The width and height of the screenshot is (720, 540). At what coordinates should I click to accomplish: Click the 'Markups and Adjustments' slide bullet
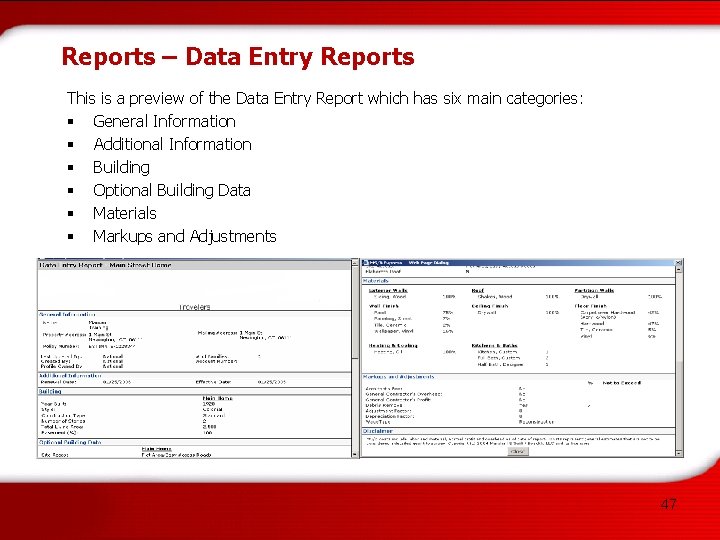click(x=185, y=236)
